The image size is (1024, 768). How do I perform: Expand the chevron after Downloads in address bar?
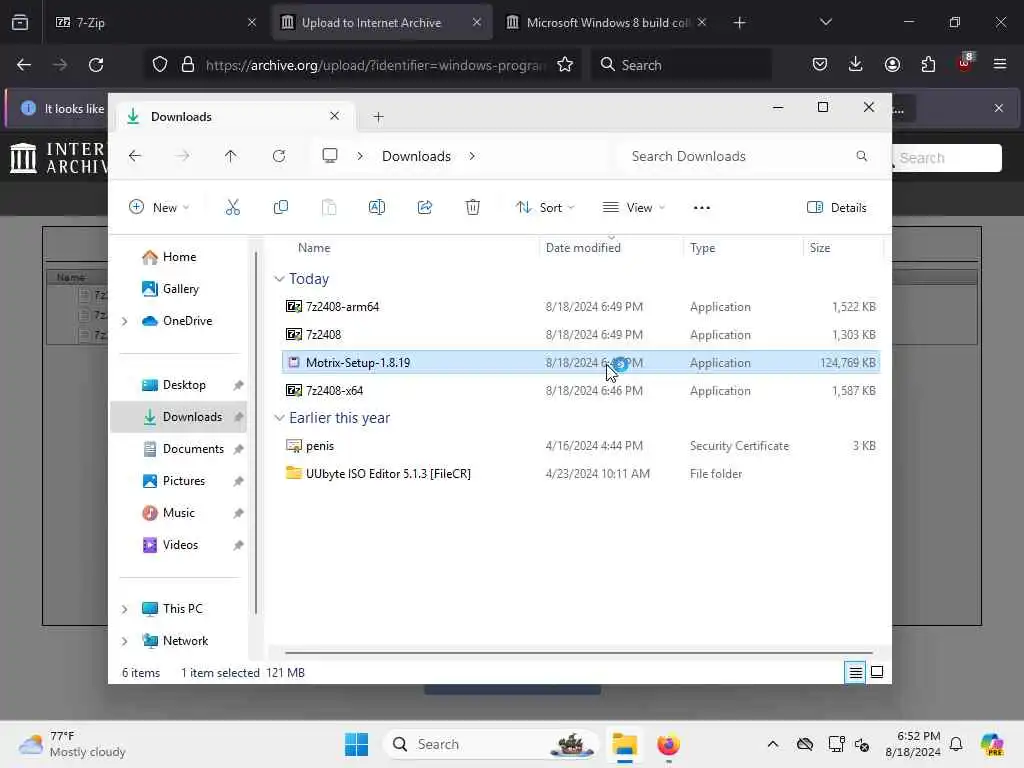pyautogui.click(x=472, y=156)
